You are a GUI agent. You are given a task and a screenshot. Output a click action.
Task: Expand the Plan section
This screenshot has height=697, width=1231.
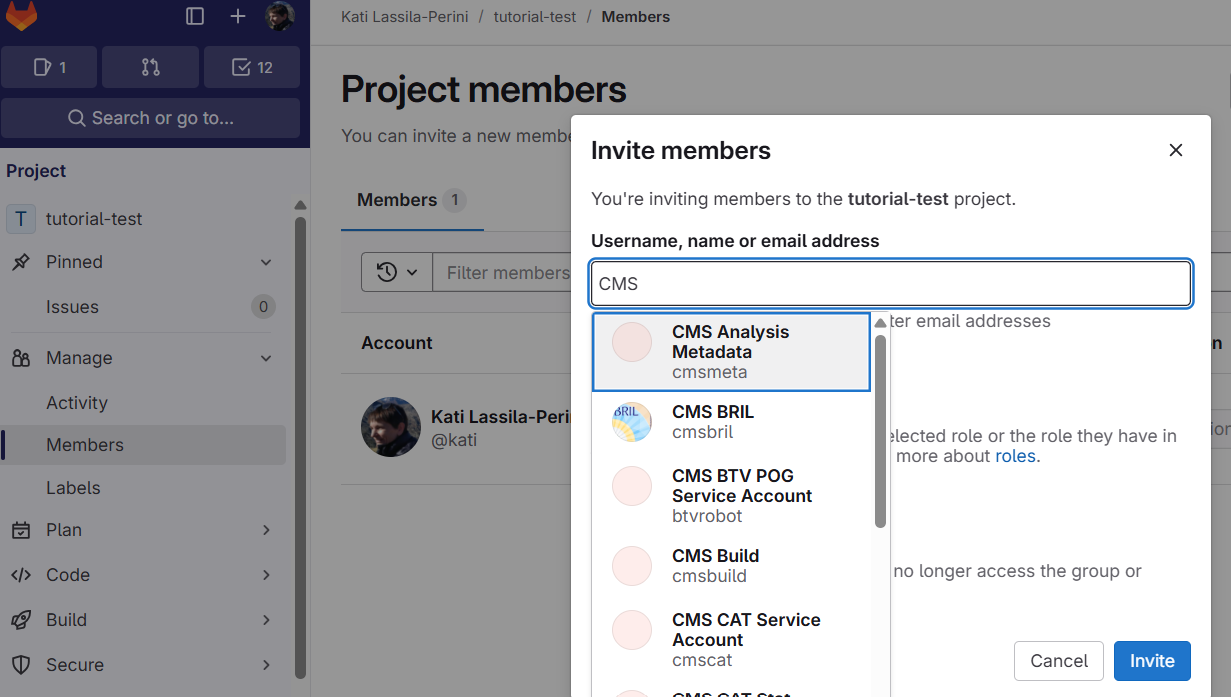click(266, 530)
